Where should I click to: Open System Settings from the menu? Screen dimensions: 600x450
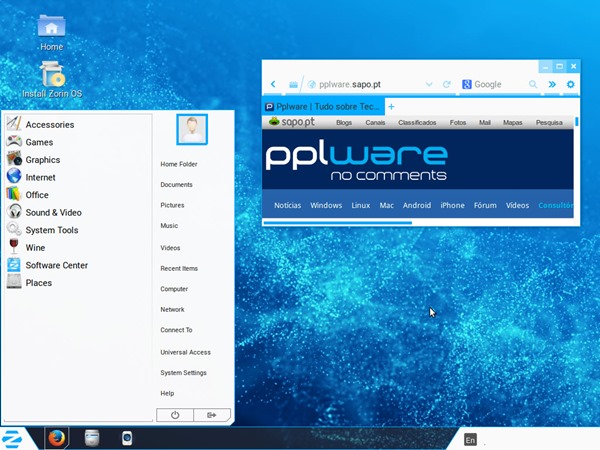[183, 373]
